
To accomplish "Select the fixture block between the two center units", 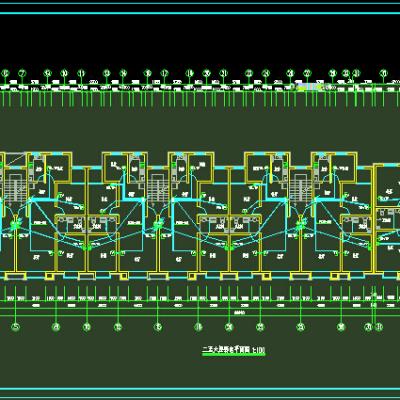I will tap(230, 224).
